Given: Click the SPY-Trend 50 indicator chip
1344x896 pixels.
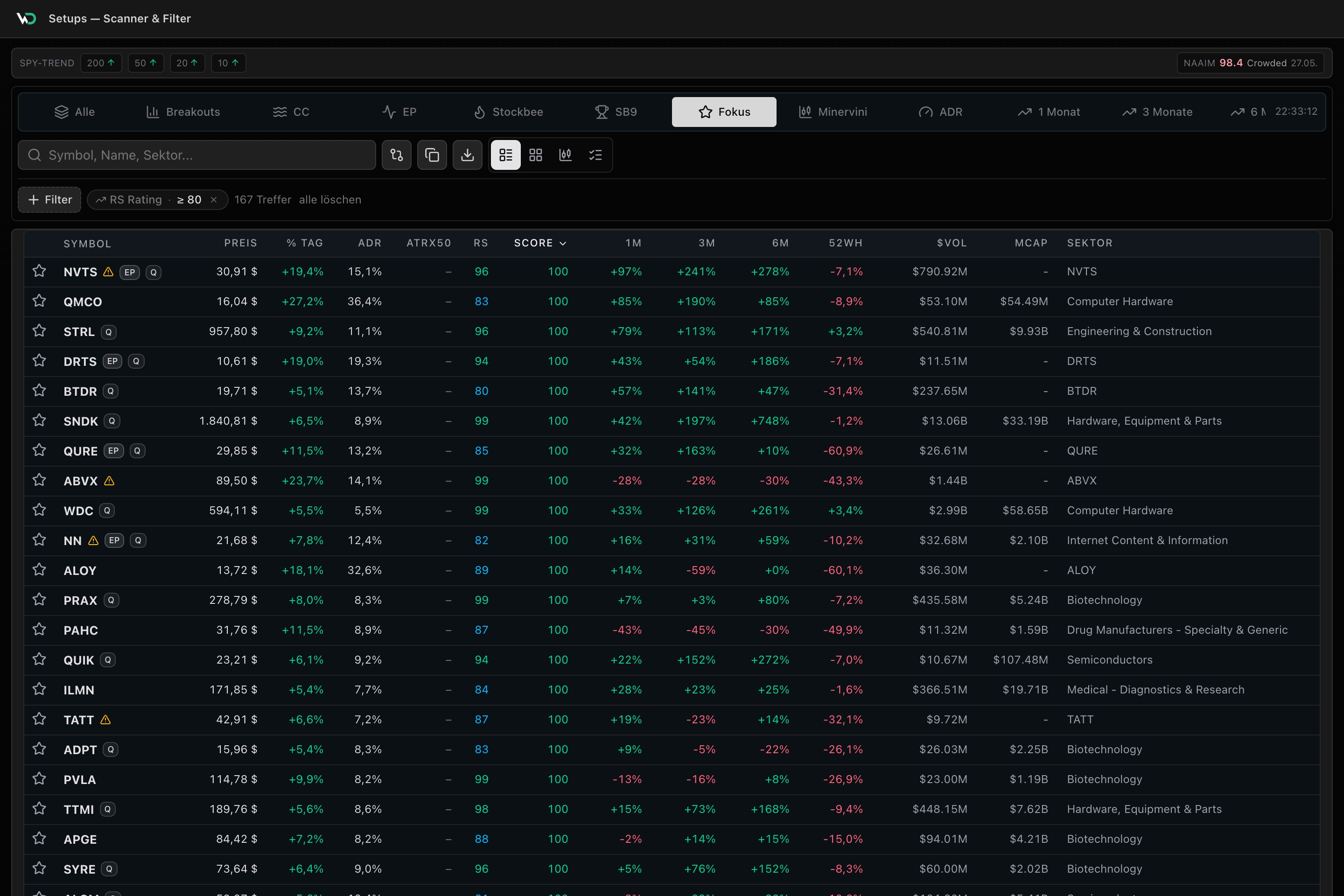Looking at the screenshot, I should (146, 63).
